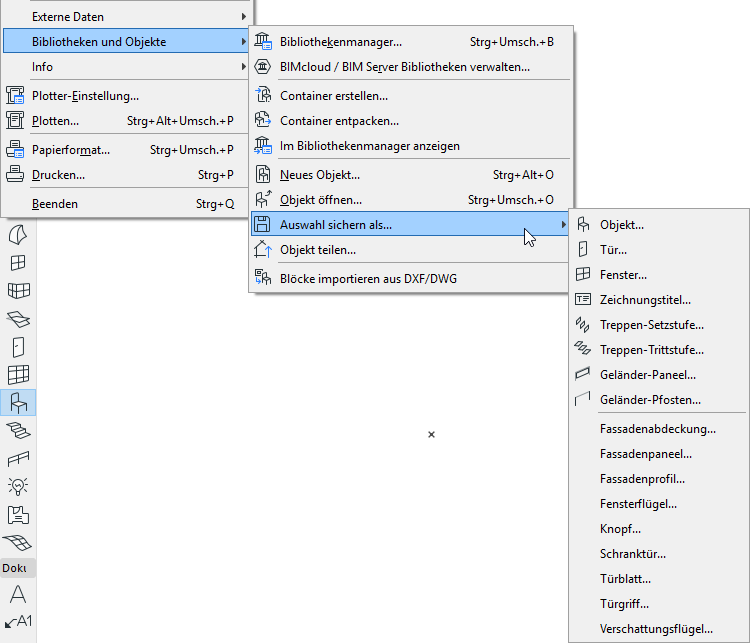750x643 pixels.
Task: Select the Door tool in the left toolbox
Action: (18, 347)
